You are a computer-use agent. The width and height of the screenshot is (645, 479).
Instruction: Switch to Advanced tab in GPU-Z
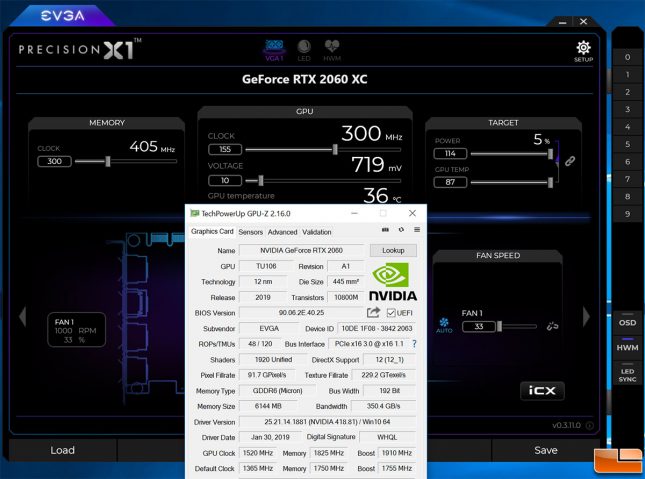pyautogui.click(x=282, y=232)
